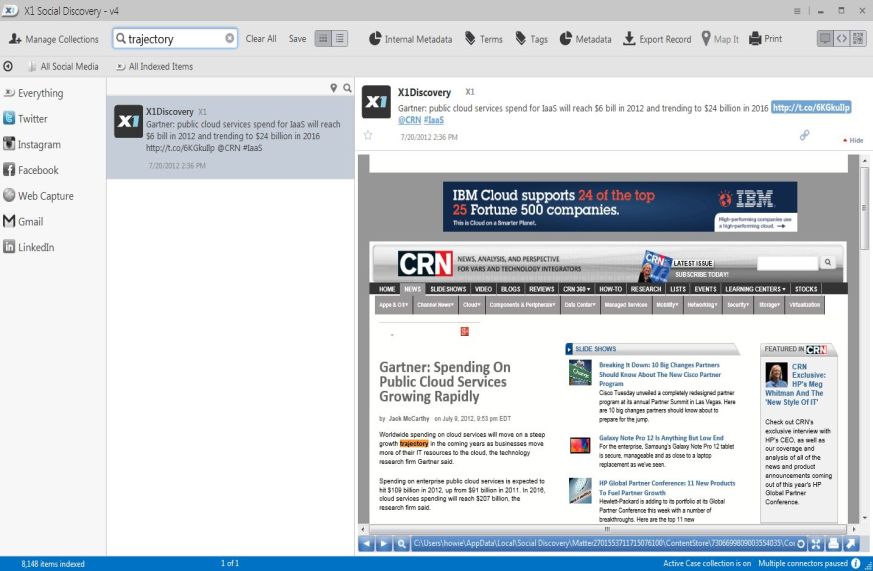Image resolution: width=873 pixels, height=571 pixels.
Task: Click the CRN logo on the page
Action: tap(425, 263)
